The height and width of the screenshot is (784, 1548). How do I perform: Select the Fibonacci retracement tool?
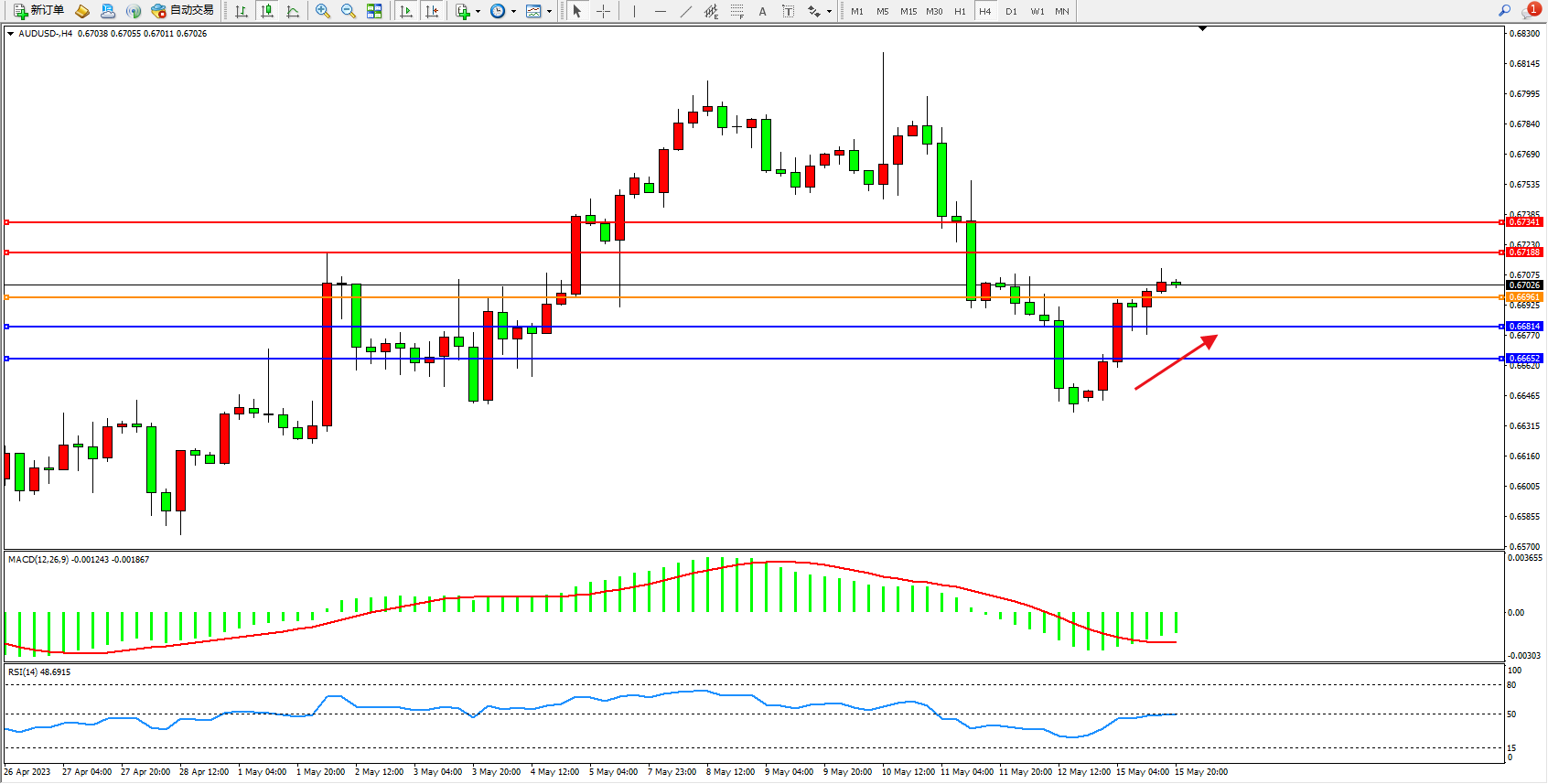tap(737, 11)
